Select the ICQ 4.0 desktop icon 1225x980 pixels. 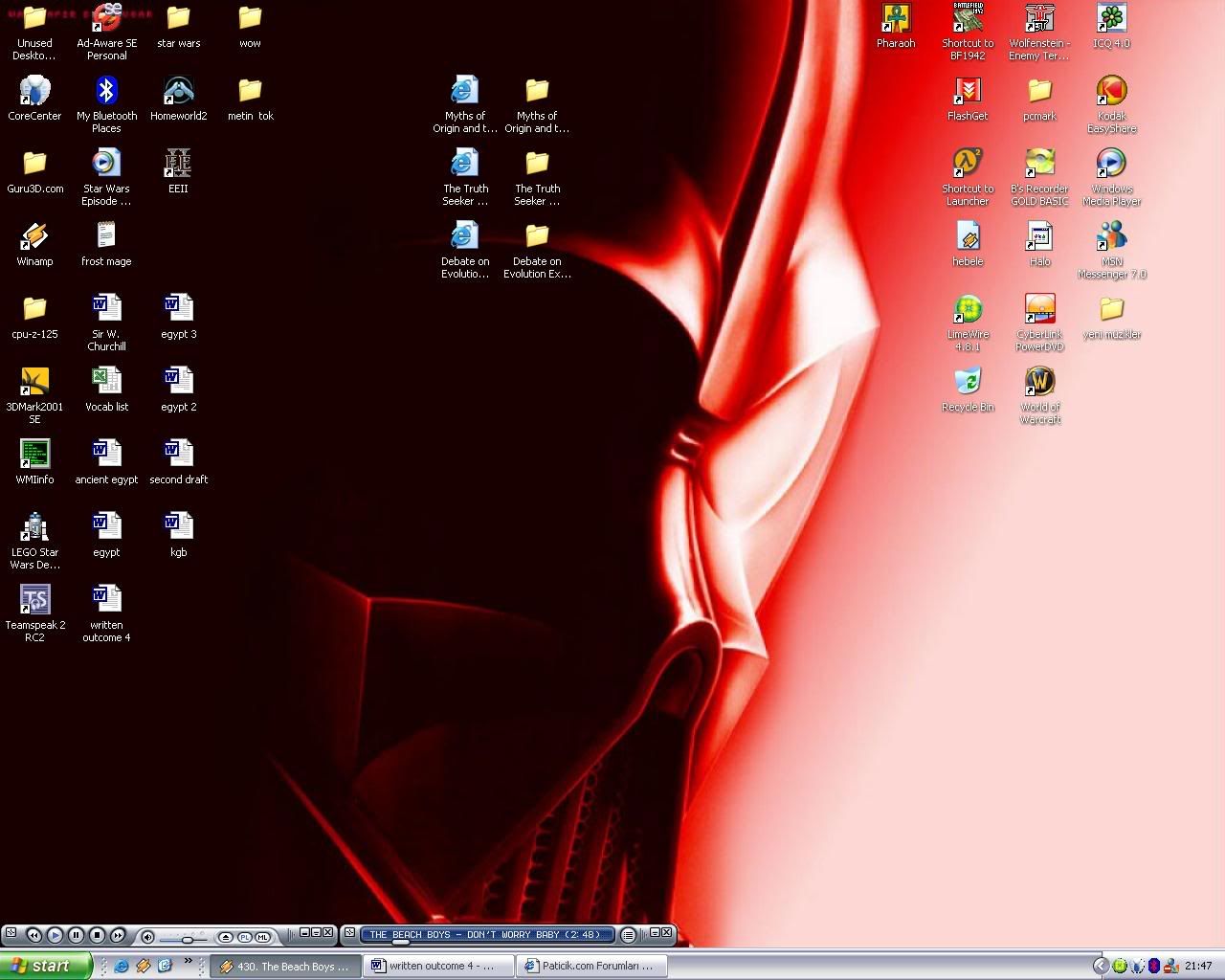pos(1111,26)
